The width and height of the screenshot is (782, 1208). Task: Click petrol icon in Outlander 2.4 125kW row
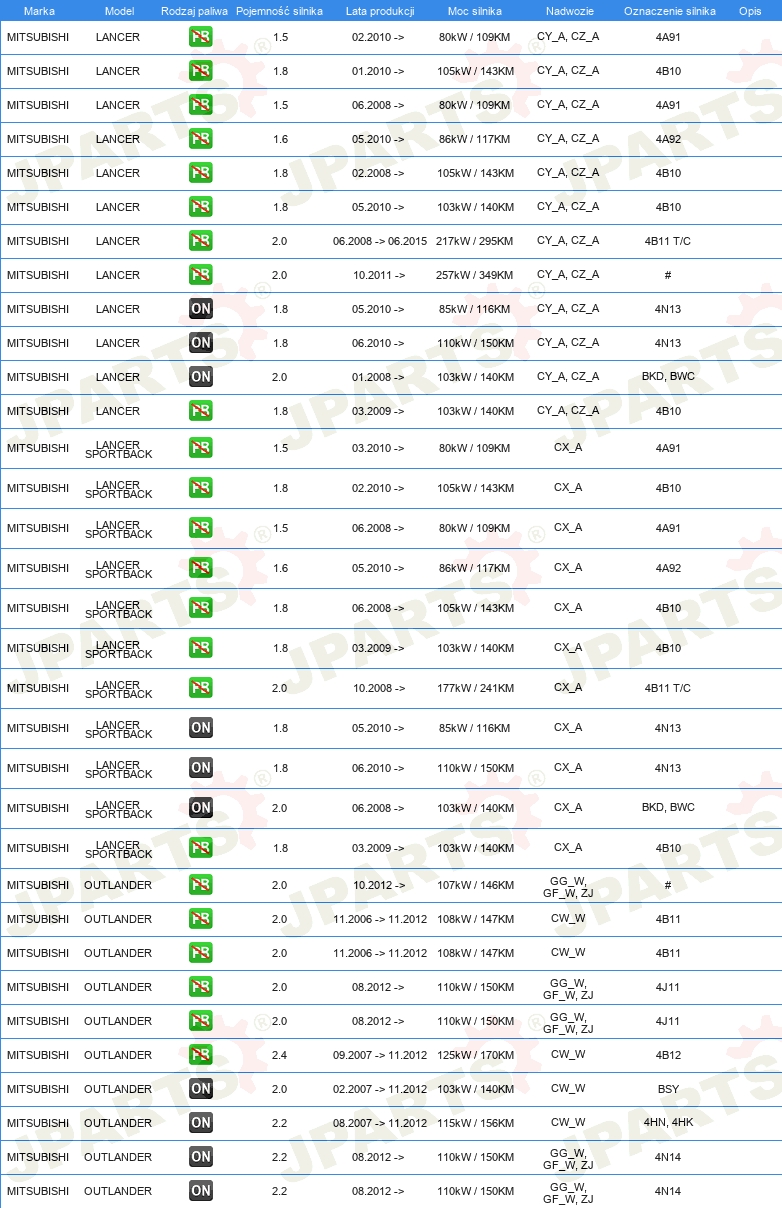pos(200,1055)
